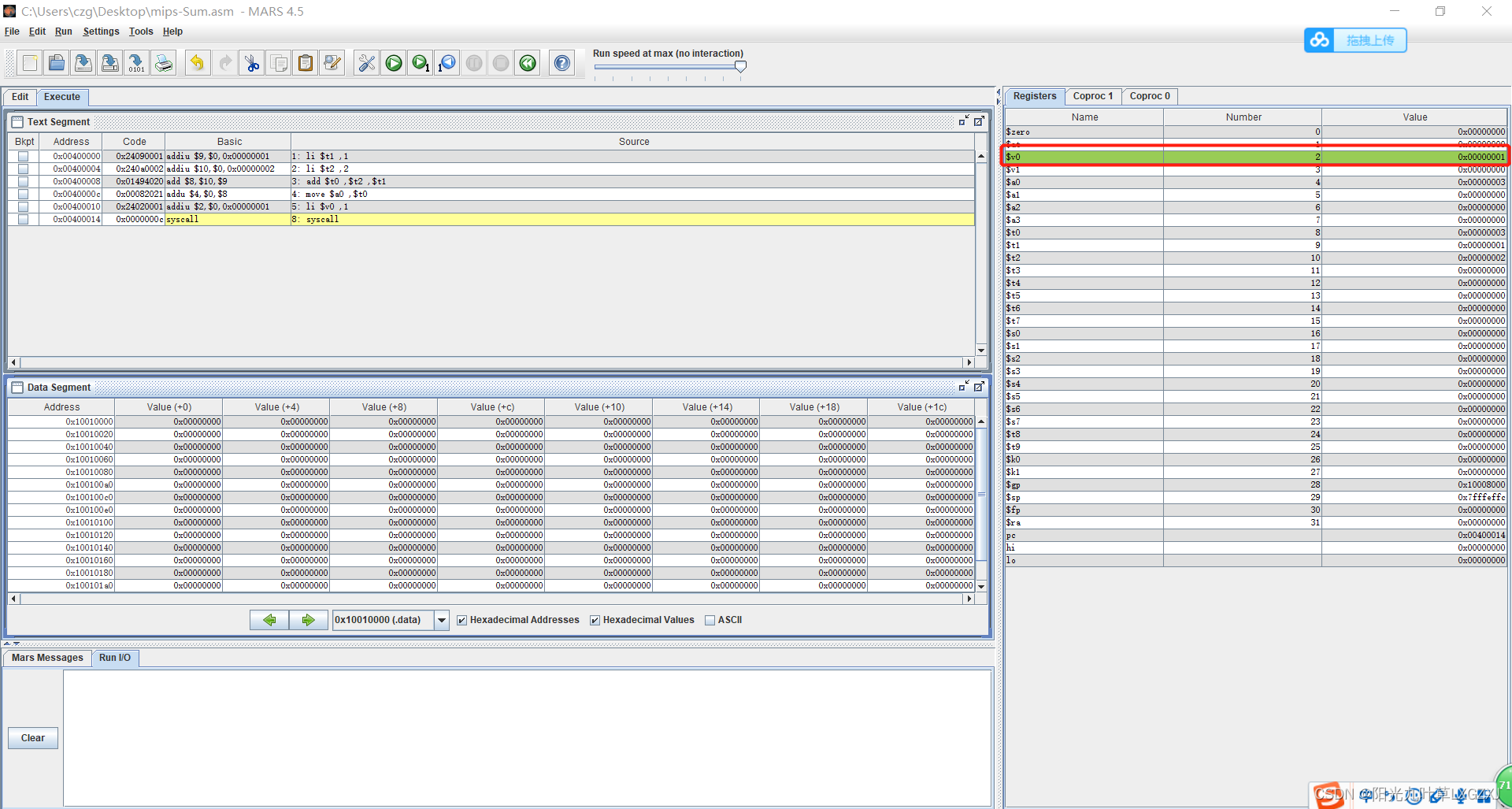Viewport: 1512px width, 809px height.
Task: Click the Stop execution icon
Action: click(501, 63)
